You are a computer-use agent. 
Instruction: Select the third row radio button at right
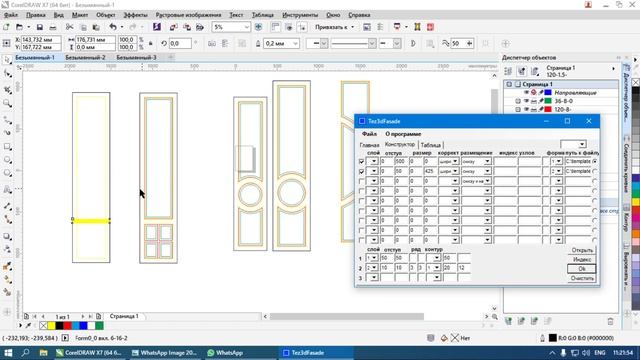(x=595, y=181)
